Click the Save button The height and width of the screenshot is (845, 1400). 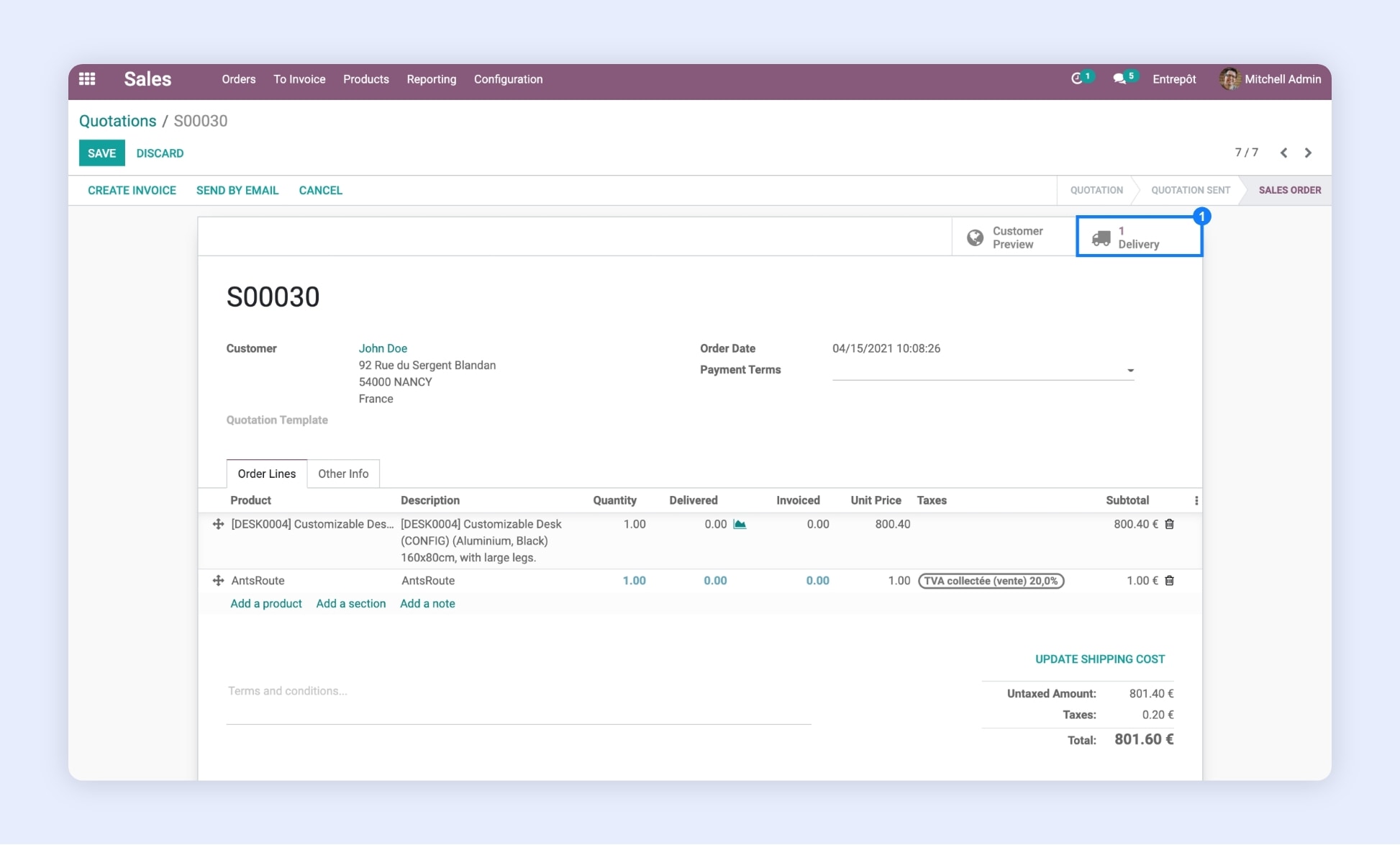click(101, 153)
